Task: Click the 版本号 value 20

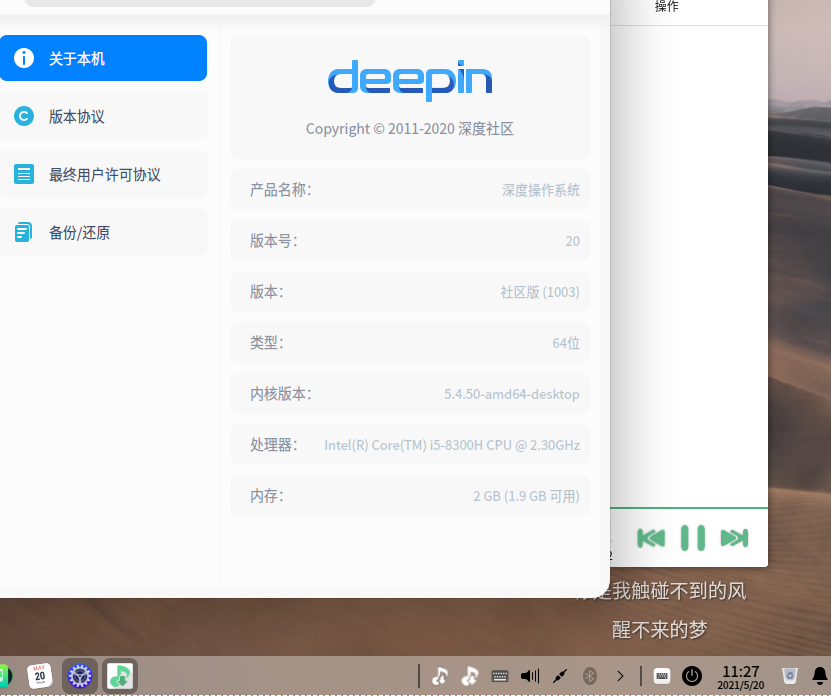Action: pos(572,241)
